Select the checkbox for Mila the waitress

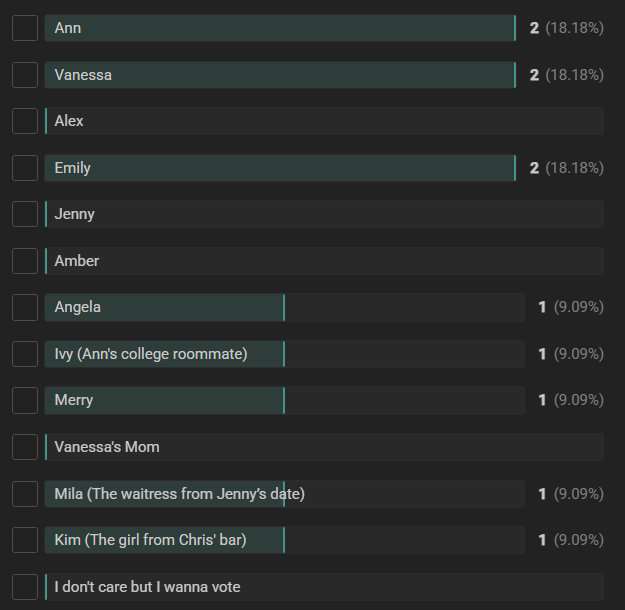click(25, 494)
